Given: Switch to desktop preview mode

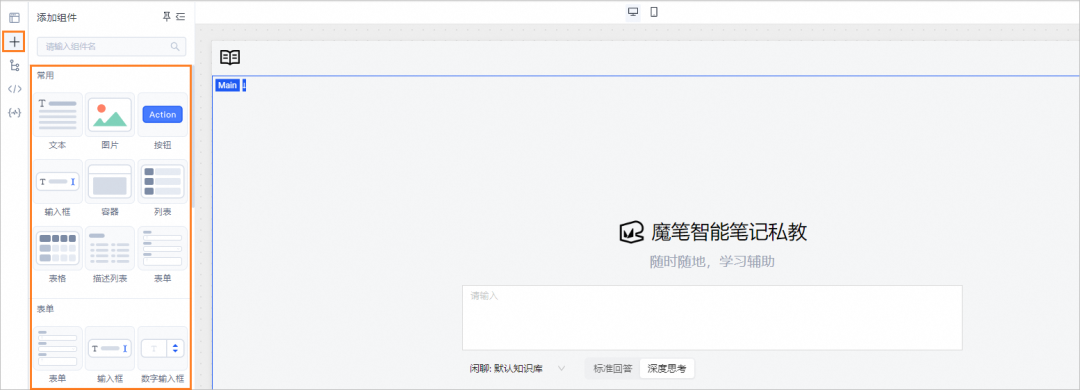Looking at the screenshot, I should coord(633,12).
